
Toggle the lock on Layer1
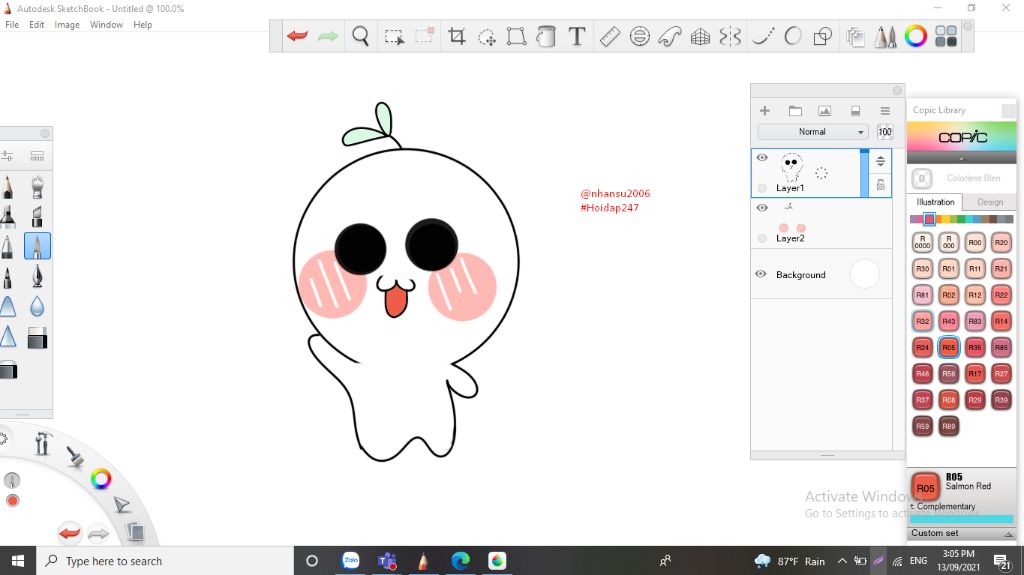(x=880, y=185)
